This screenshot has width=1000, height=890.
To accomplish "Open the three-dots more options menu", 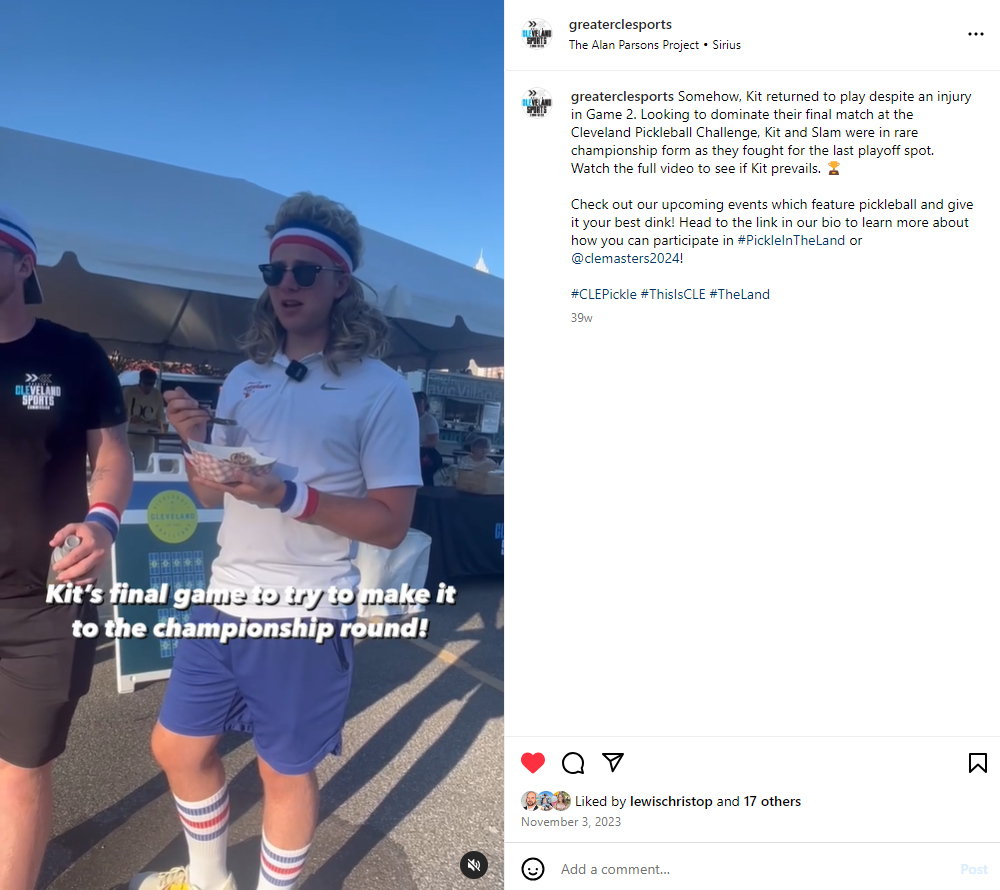I will tap(975, 34).
